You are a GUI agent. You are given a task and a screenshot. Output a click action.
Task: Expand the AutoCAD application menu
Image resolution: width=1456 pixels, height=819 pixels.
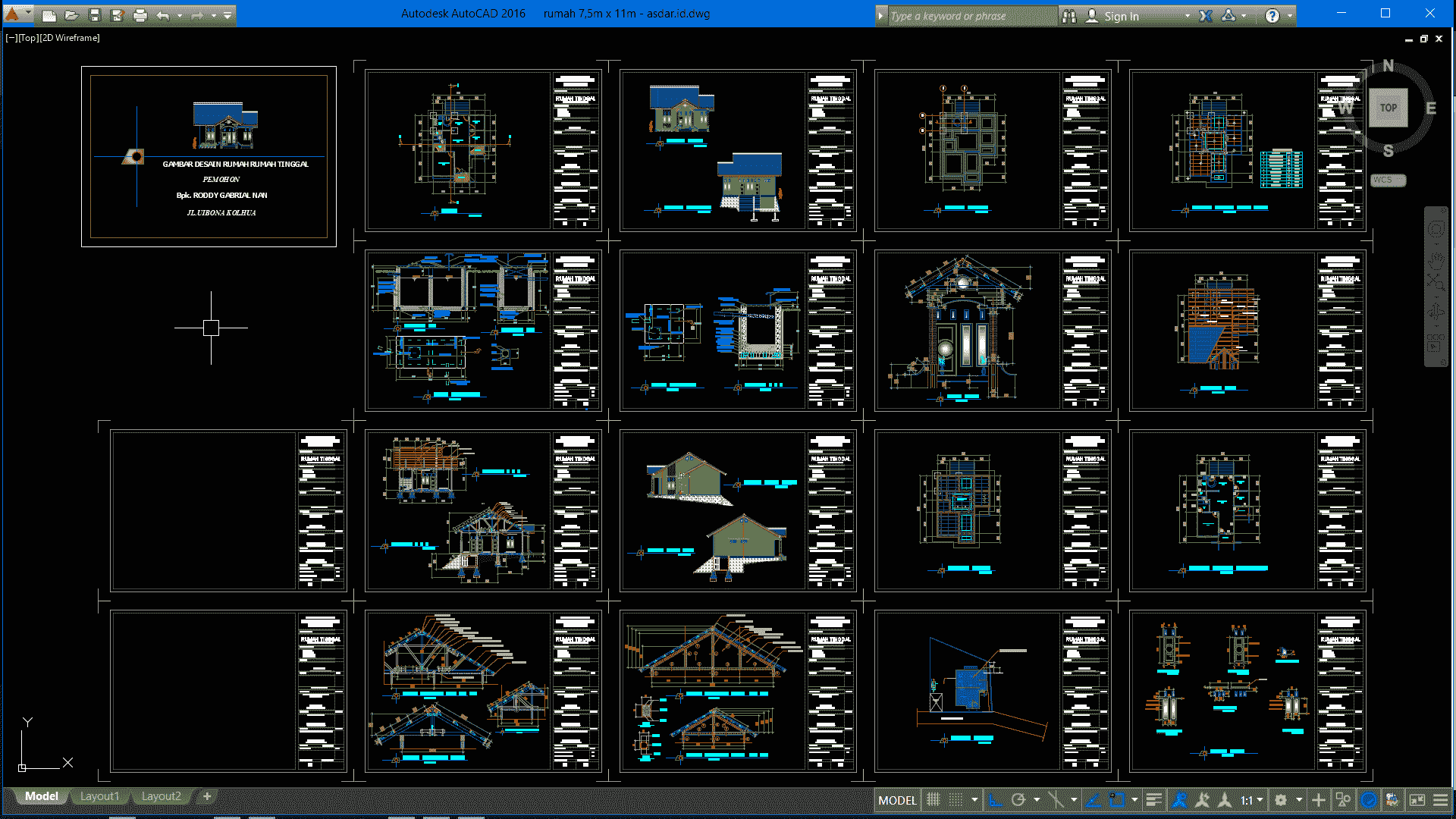[13, 14]
